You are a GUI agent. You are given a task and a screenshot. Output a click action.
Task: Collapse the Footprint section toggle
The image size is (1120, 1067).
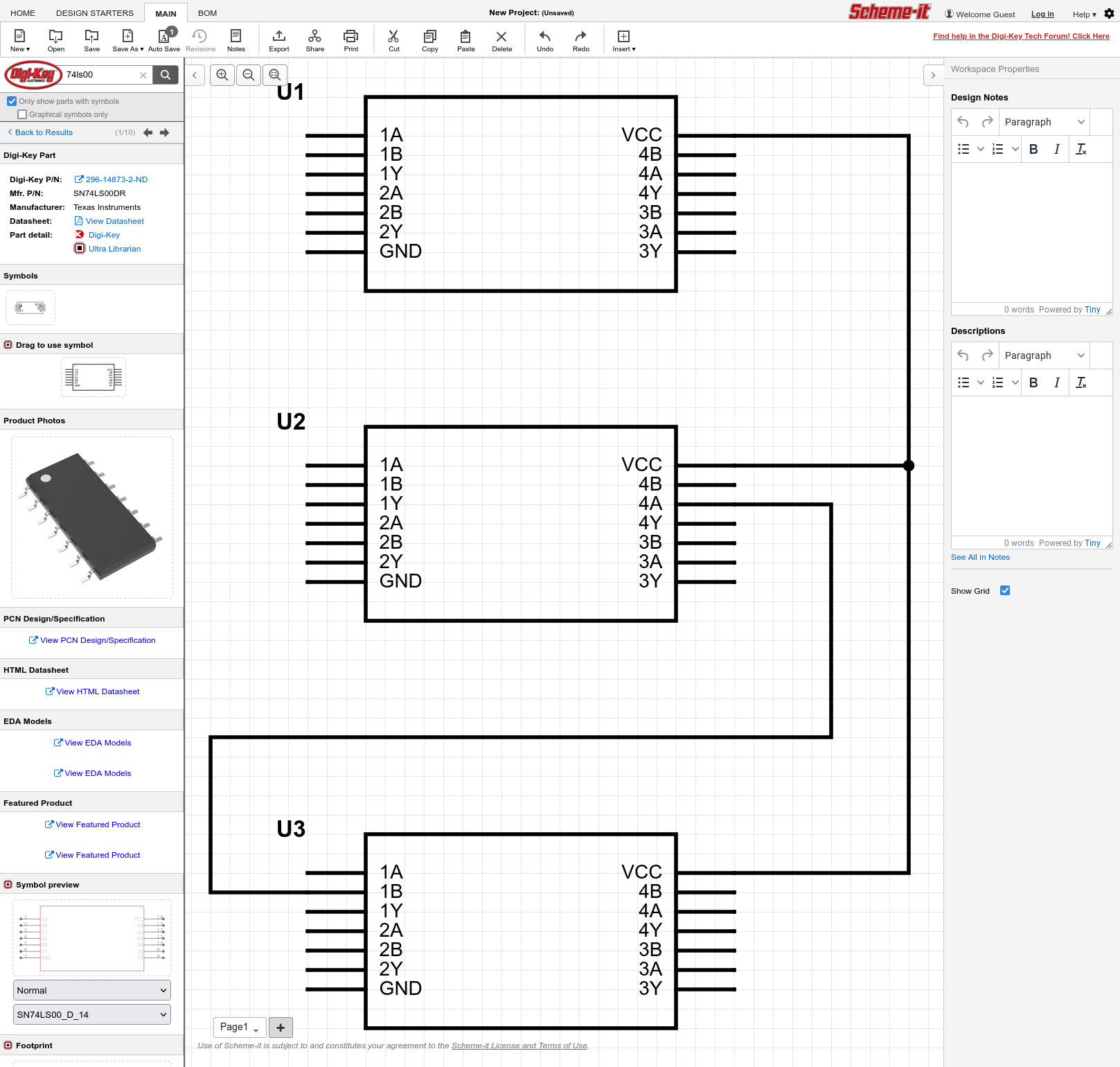[8, 1046]
